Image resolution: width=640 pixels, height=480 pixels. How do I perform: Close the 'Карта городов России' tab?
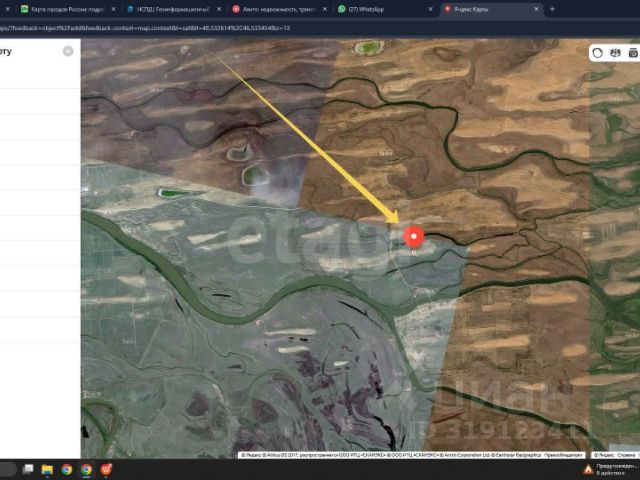click(x=113, y=9)
